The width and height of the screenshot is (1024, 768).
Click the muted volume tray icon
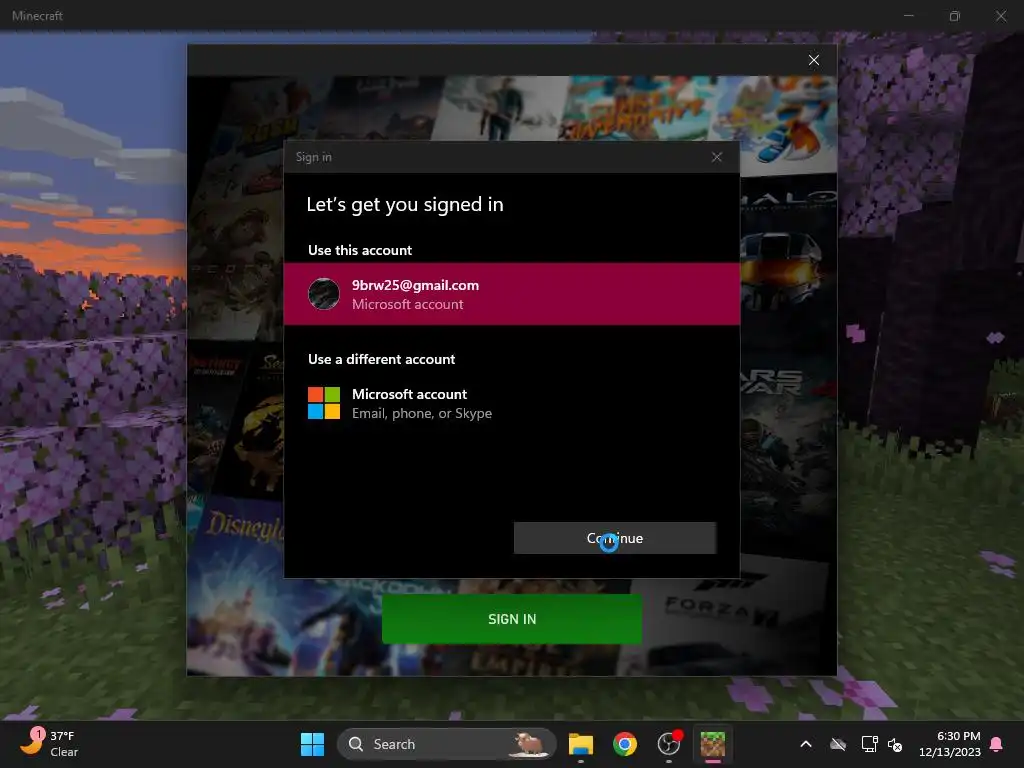895,744
